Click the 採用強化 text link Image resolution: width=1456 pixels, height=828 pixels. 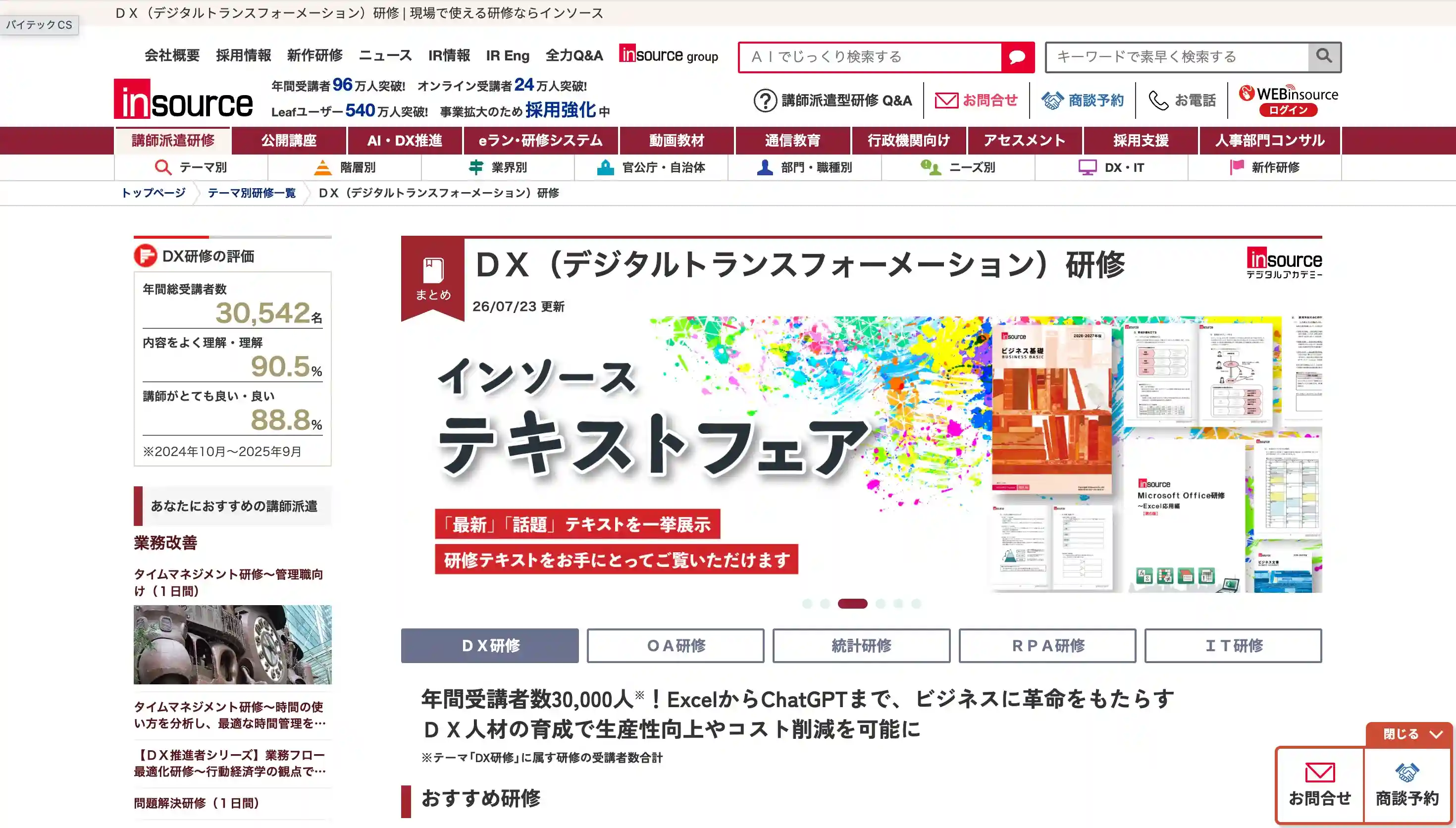click(561, 110)
